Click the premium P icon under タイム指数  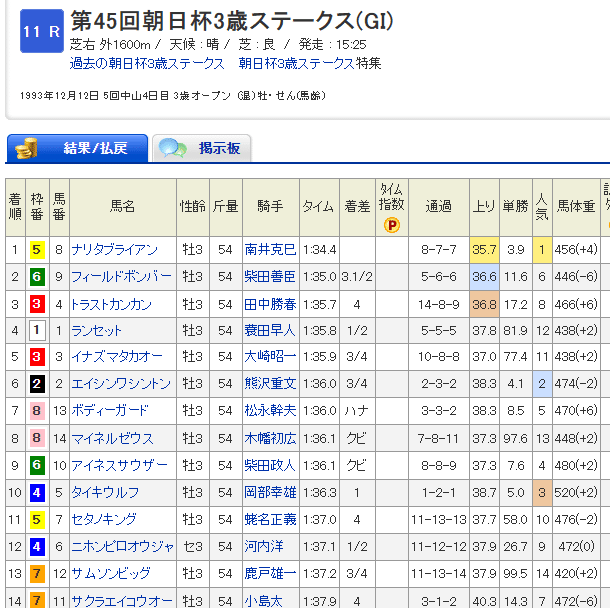click(391, 225)
